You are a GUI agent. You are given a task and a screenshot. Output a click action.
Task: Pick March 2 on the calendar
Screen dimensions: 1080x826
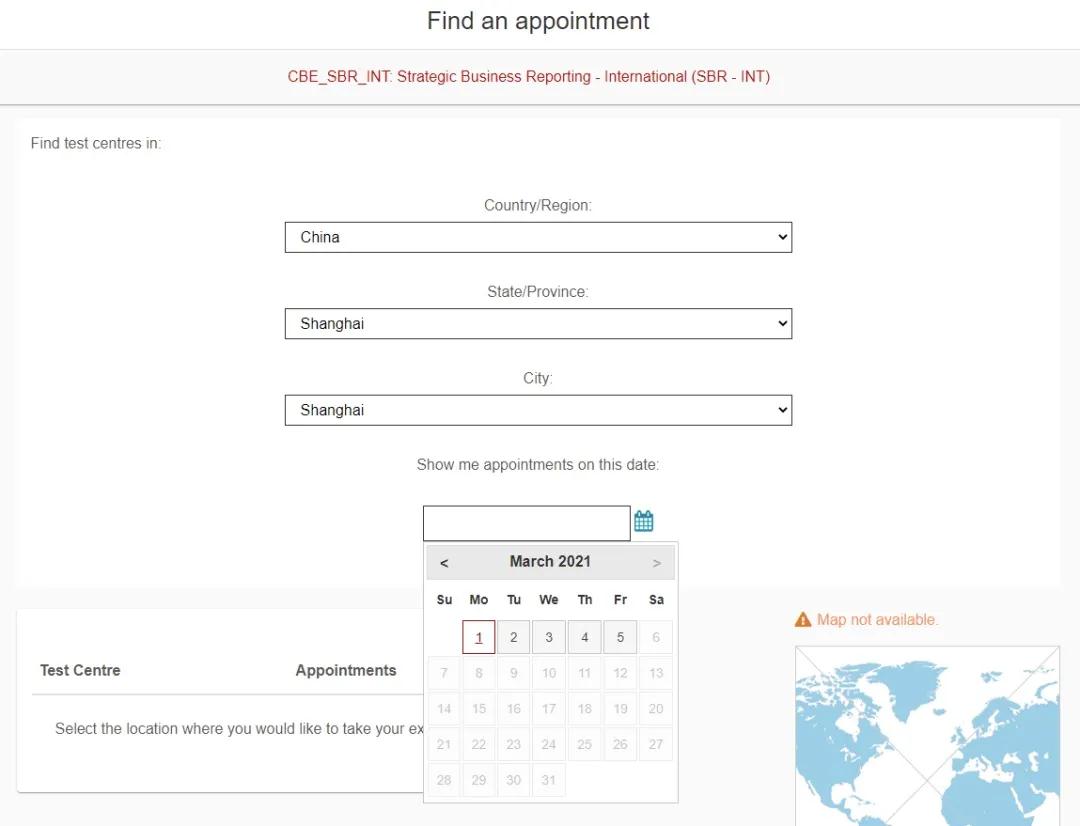click(514, 637)
